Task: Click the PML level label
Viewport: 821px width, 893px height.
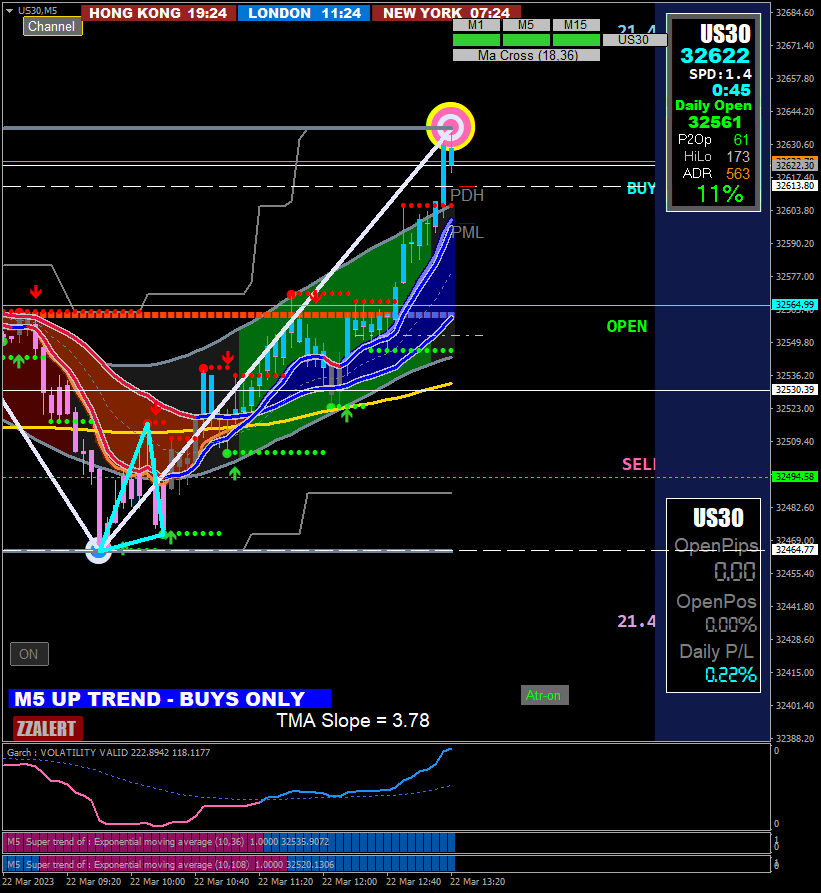Action: pyautogui.click(x=467, y=232)
